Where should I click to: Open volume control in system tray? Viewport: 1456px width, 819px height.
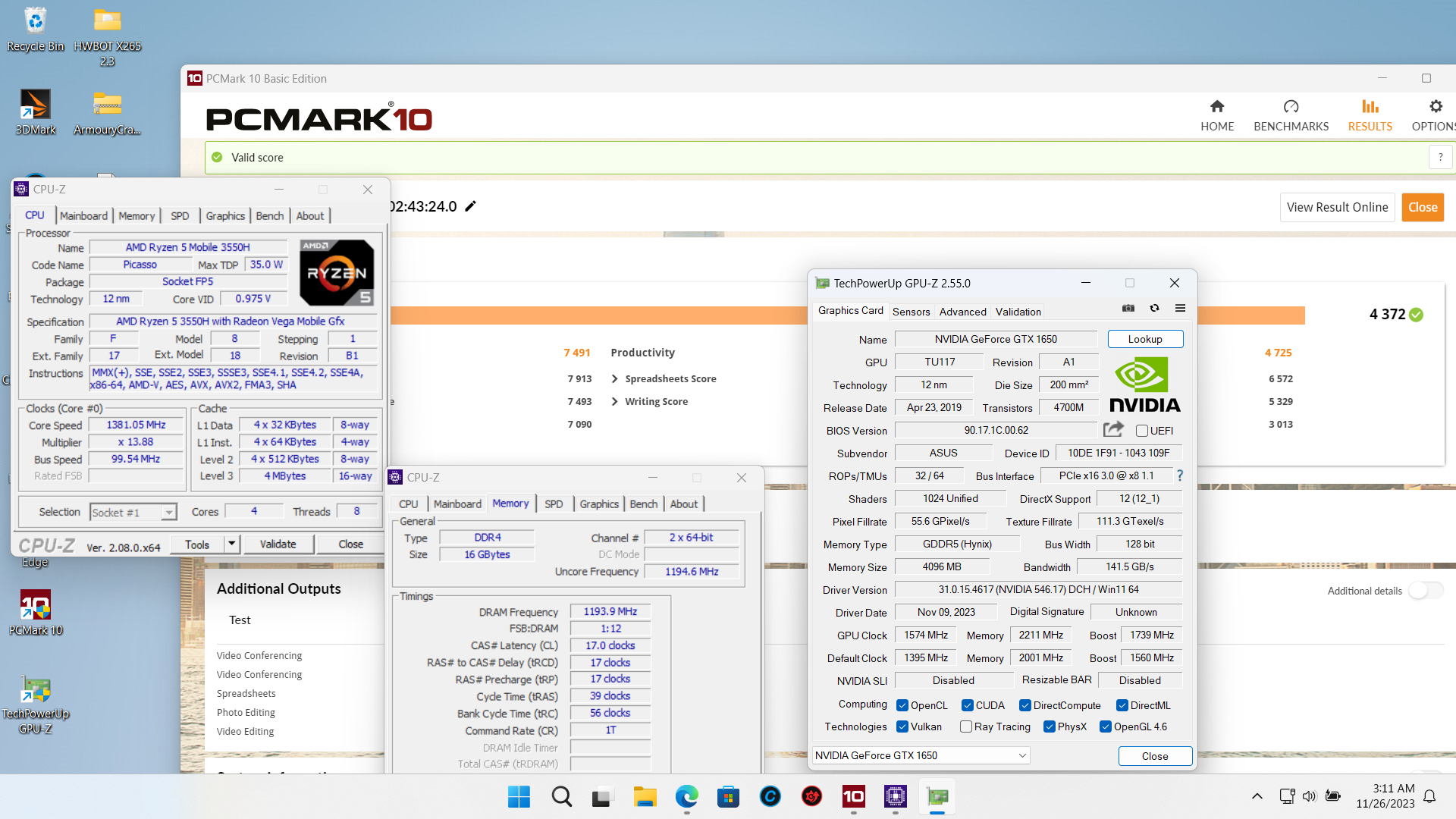(x=1310, y=796)
